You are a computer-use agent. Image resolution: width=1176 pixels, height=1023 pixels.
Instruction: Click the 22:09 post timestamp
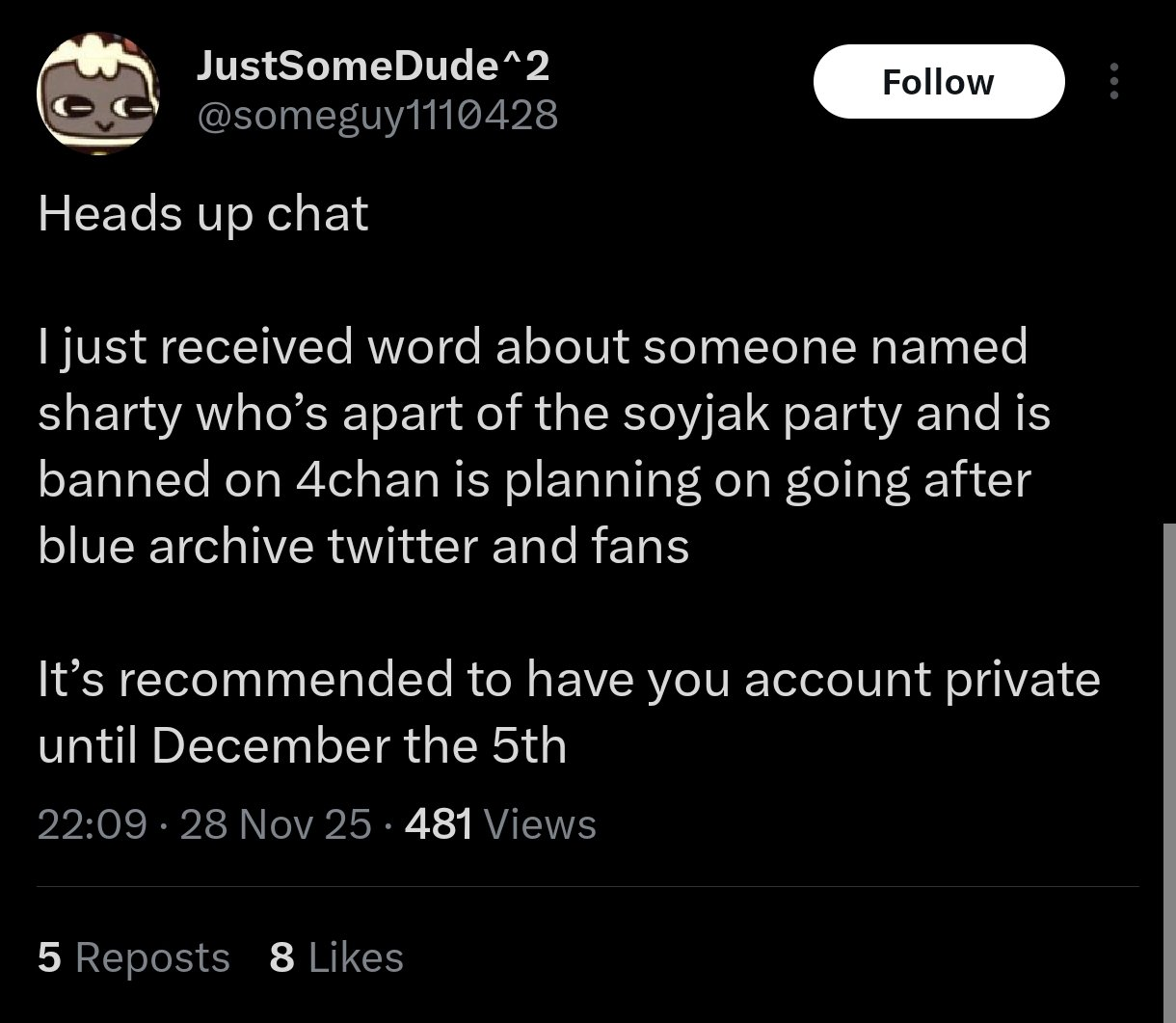point(93,824)
